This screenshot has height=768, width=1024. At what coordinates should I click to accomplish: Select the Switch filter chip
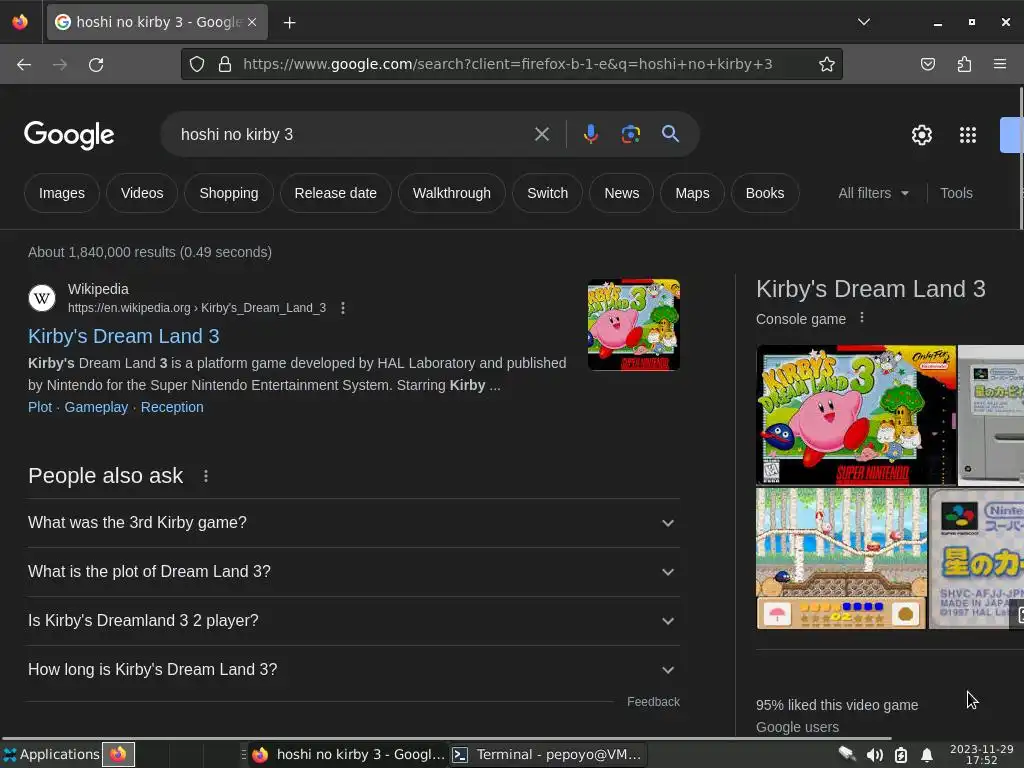547,193
